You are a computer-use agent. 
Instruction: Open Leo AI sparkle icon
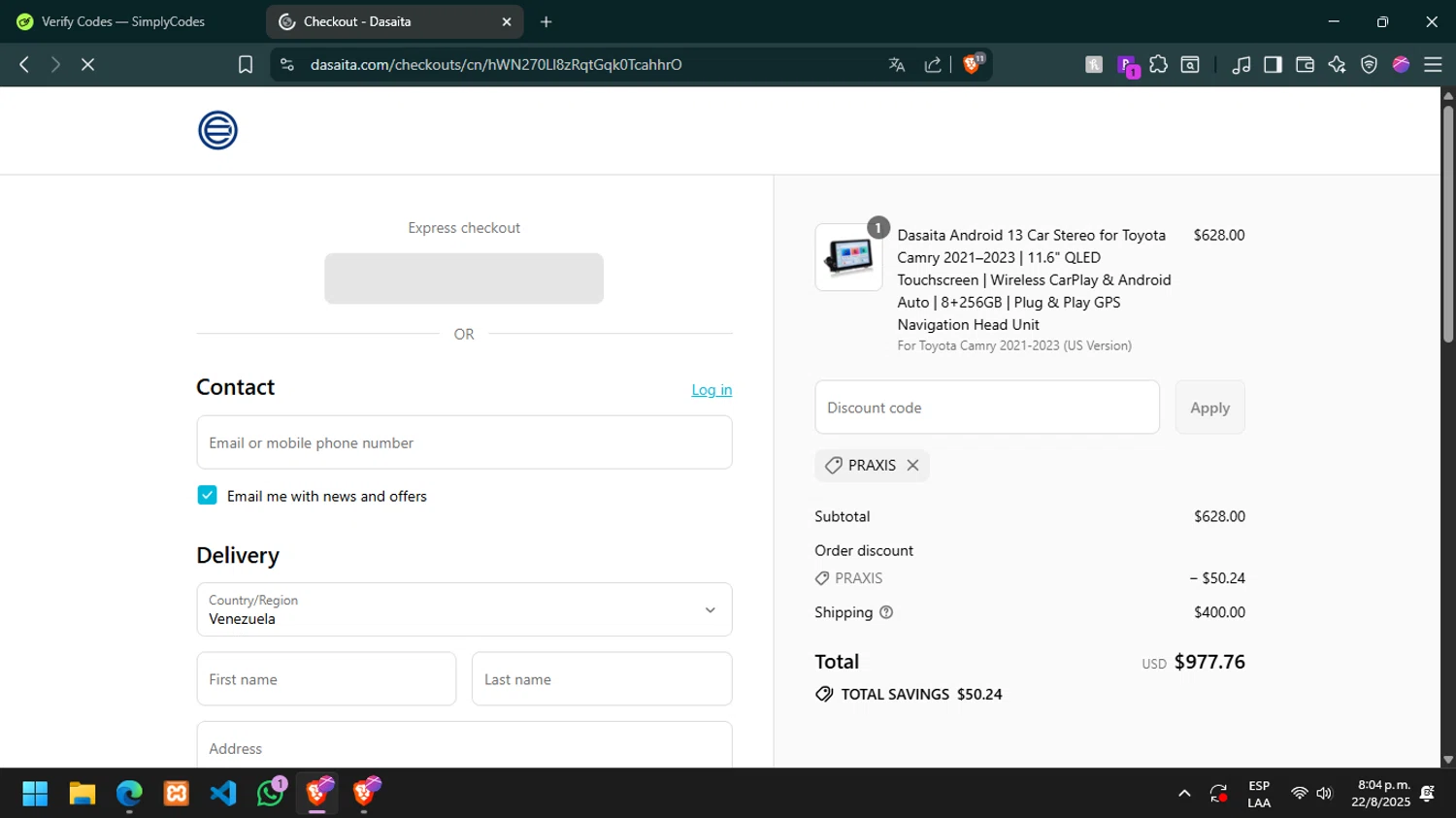1337,64
